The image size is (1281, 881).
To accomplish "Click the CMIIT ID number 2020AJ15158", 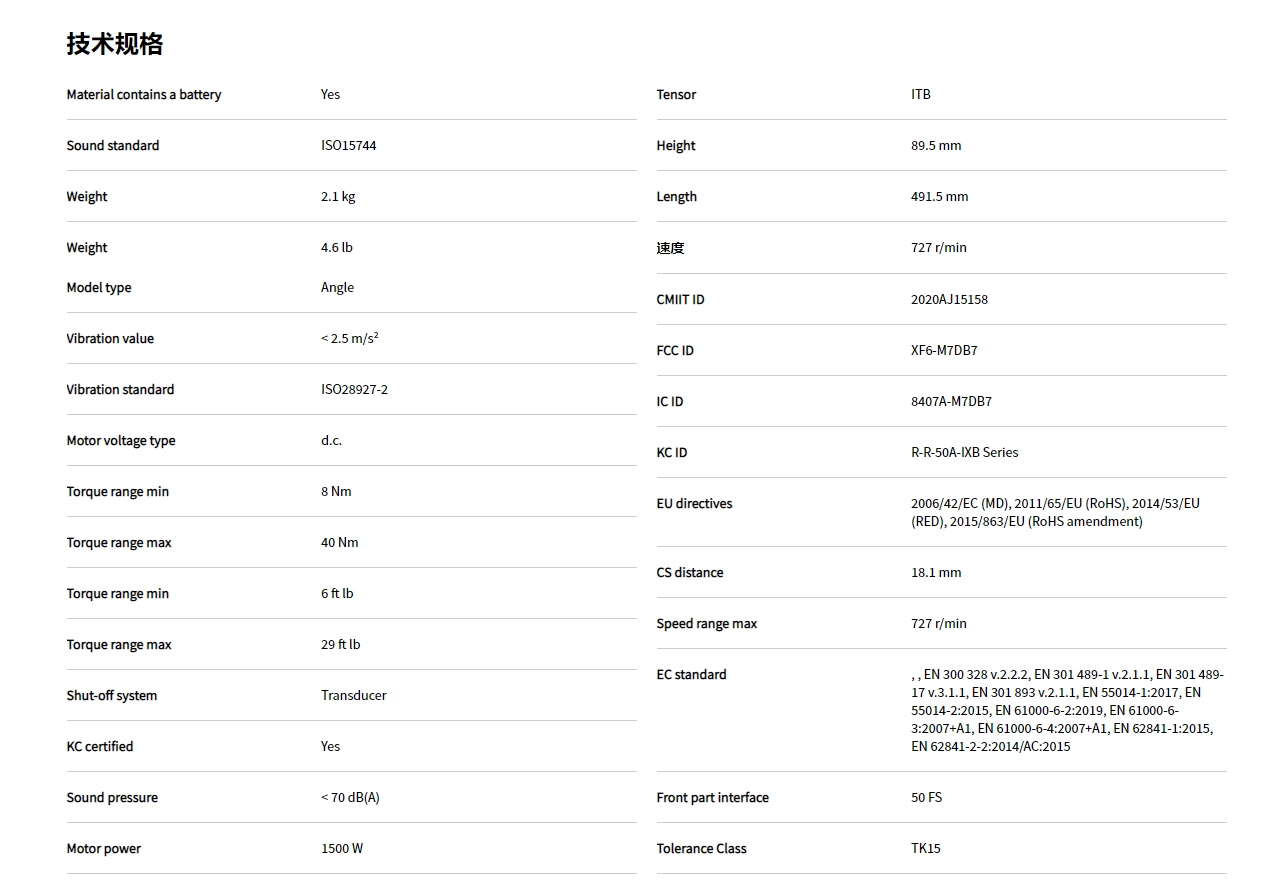I will (949, 300).
